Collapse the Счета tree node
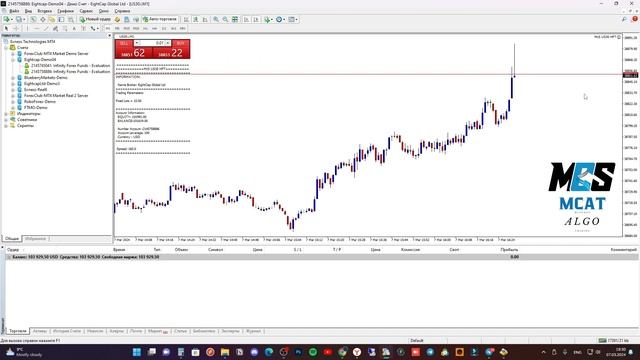The width and height of the screenshot is (640, 360). click(x=6, y=47)
